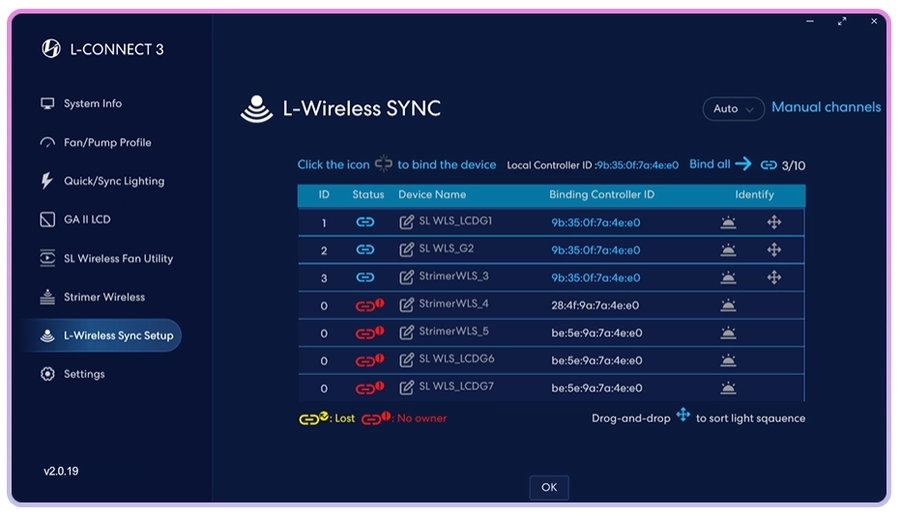Click red no-owner link icon for StrimerWLS_4
This screenshot has width=900, height=516.
click(x=369, y=305)
